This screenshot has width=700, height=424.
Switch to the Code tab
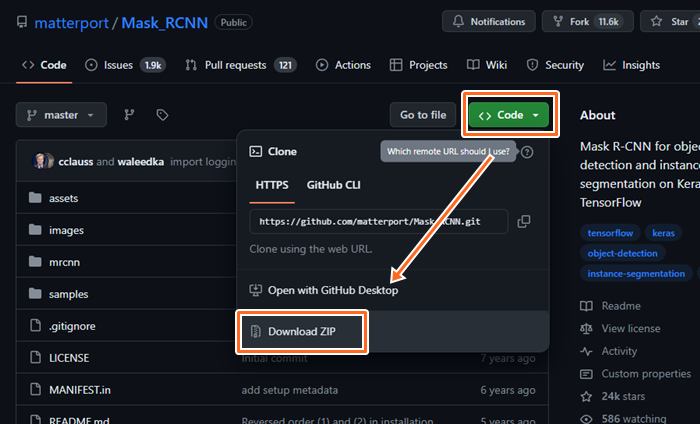click(44, 65)
